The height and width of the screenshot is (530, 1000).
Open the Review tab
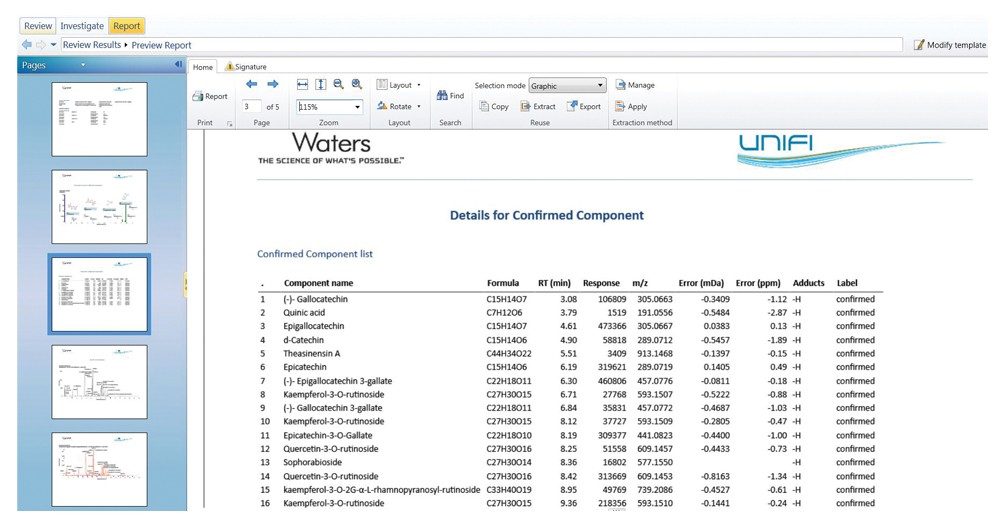tap(38, 26)
